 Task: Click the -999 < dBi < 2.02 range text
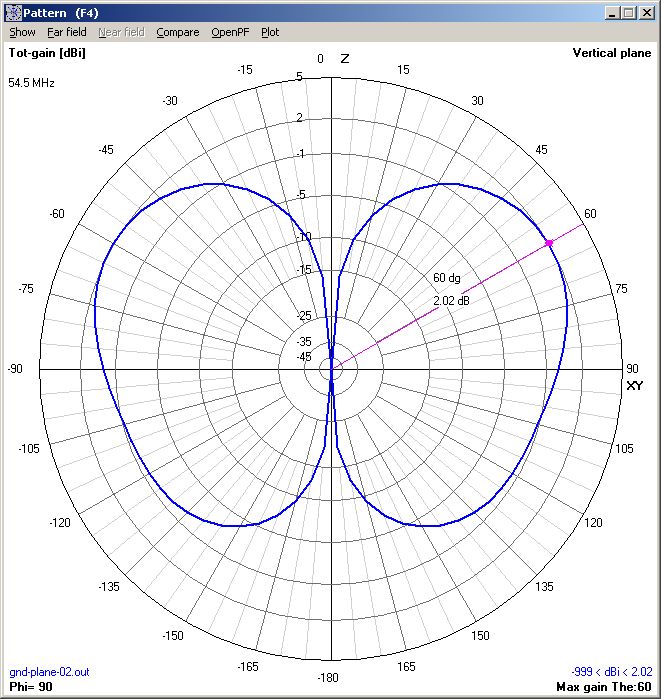tap(610, 673)
